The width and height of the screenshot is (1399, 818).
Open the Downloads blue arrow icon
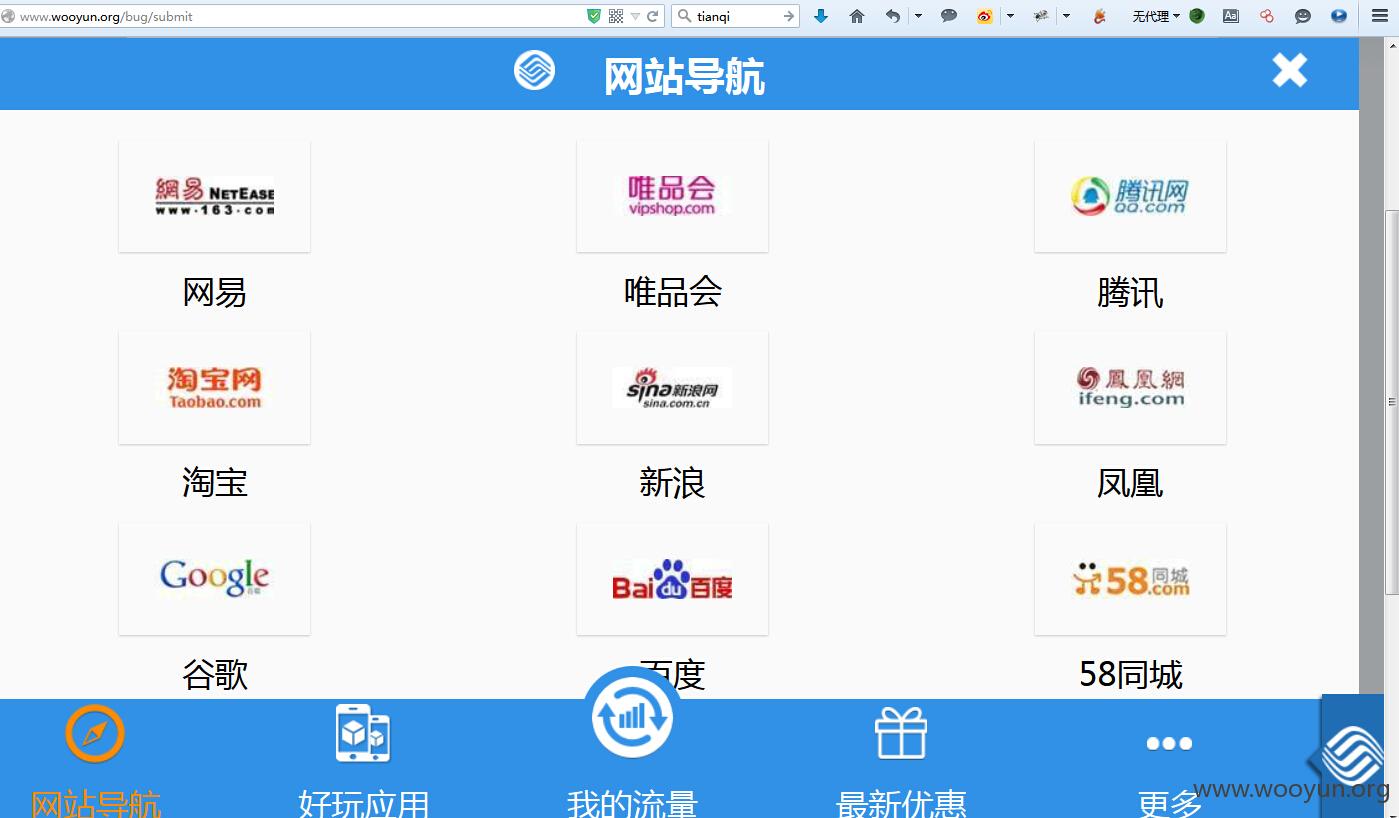[x=821, y=16]
